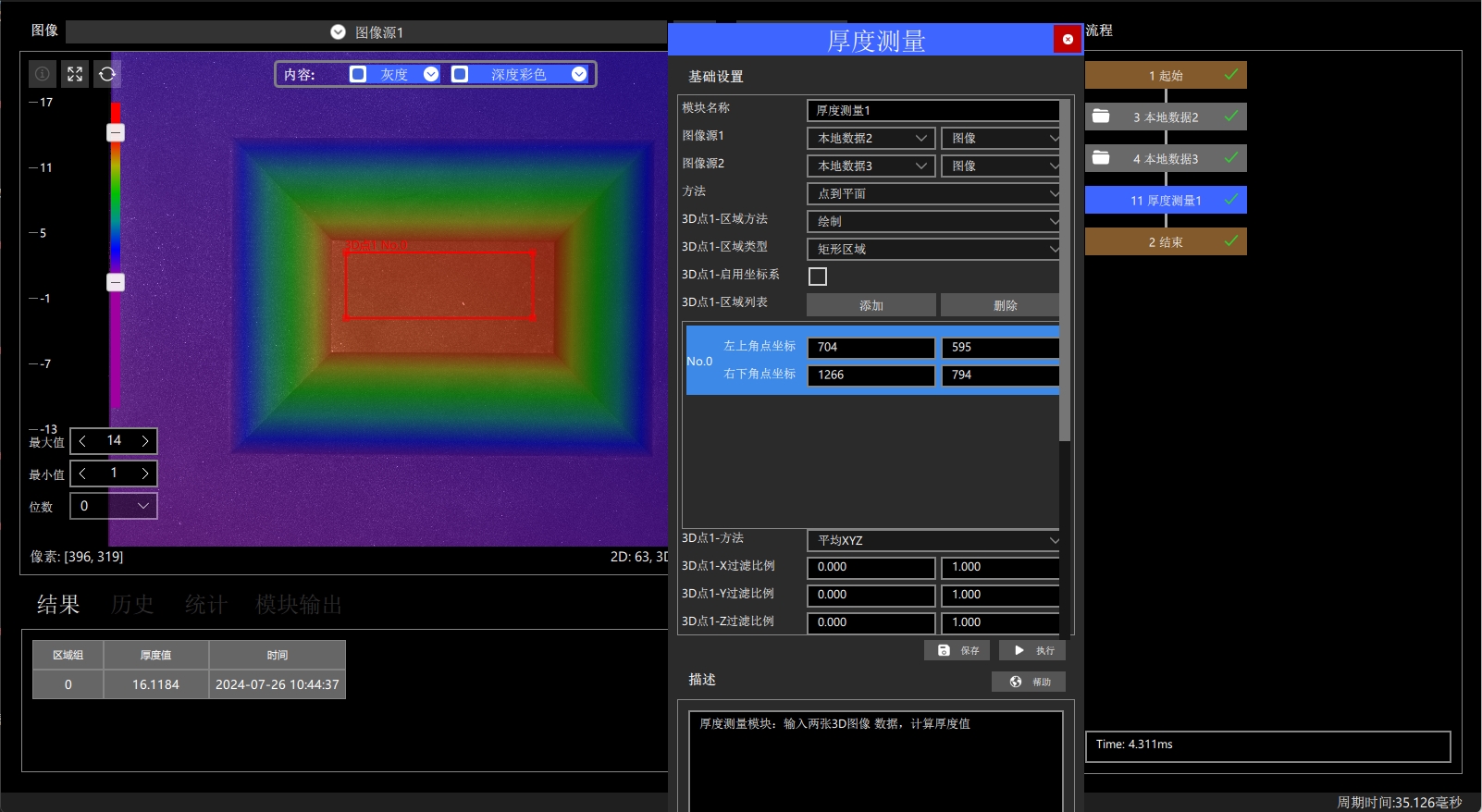Click the 厚度值 16.1184 result cell
1482x812 pixels.
[155, 684]
